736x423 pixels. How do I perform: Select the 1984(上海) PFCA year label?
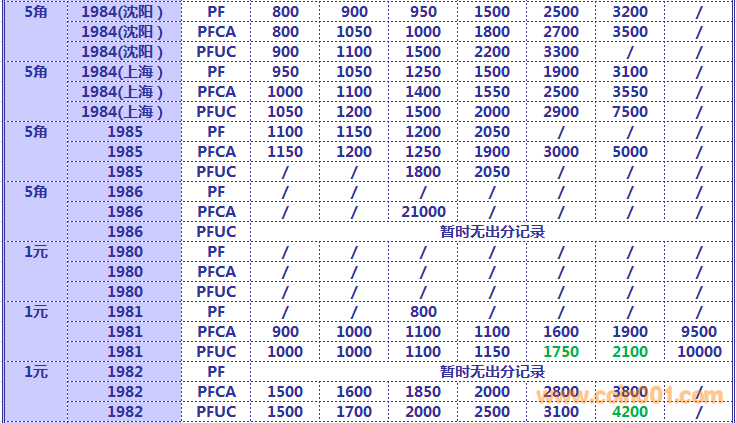tap(123, 92)
